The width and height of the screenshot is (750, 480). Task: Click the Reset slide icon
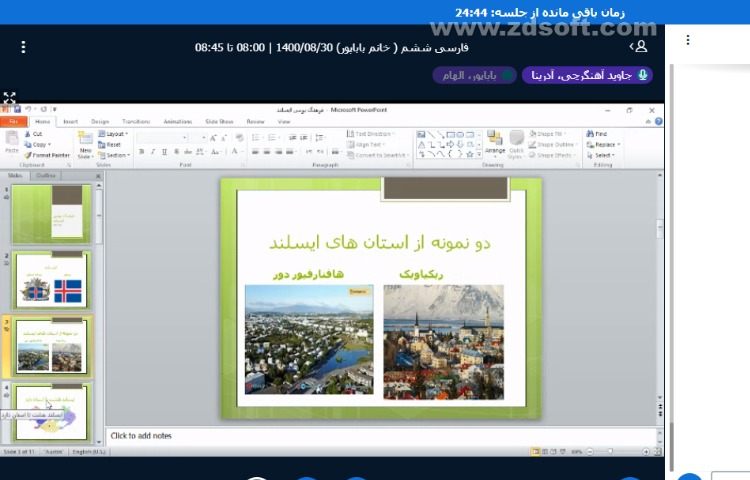[x=102, y=145]
